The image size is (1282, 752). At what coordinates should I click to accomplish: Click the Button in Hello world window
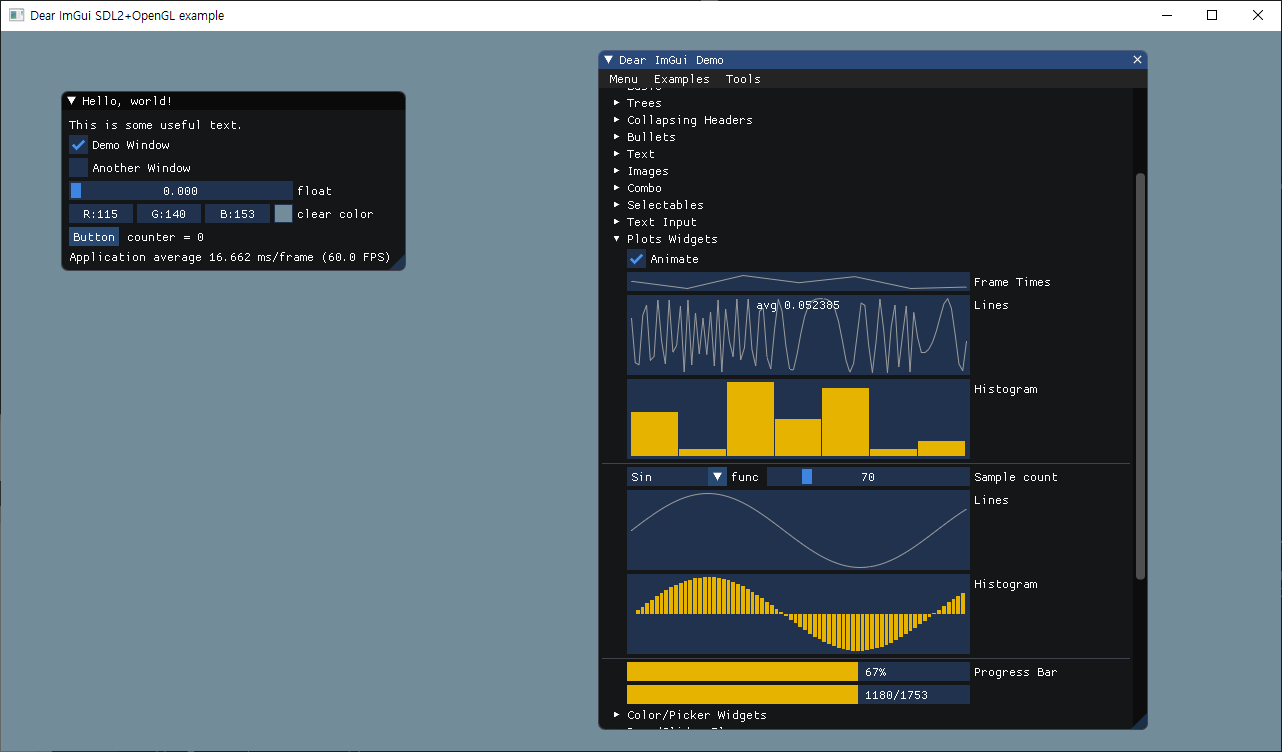point(94,237)
